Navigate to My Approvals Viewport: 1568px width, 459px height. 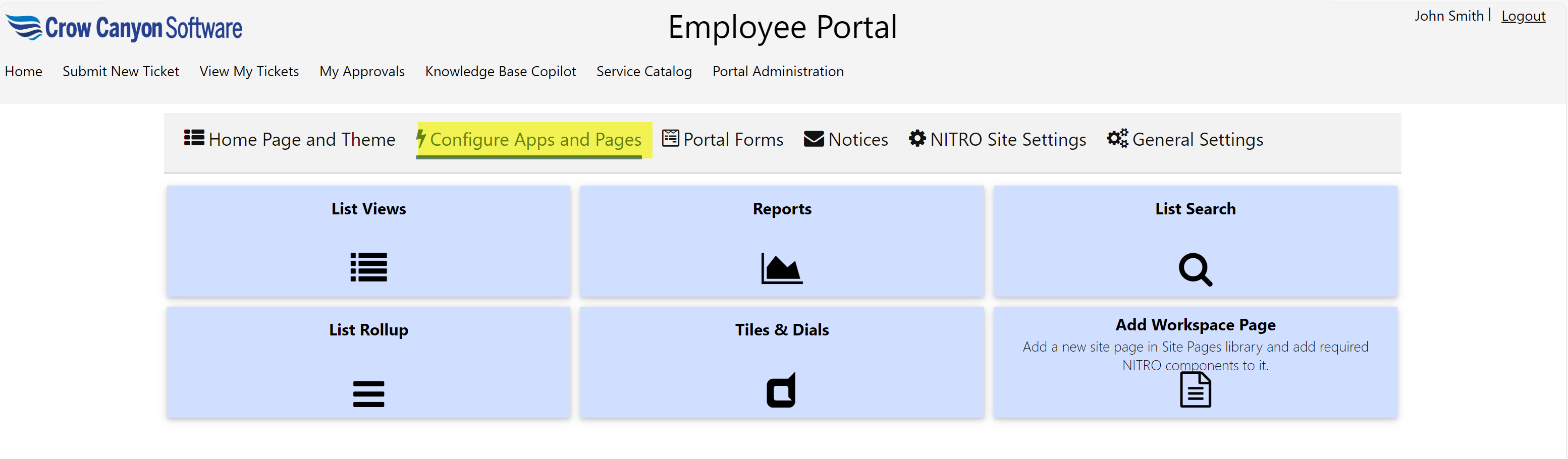[361, 71]
